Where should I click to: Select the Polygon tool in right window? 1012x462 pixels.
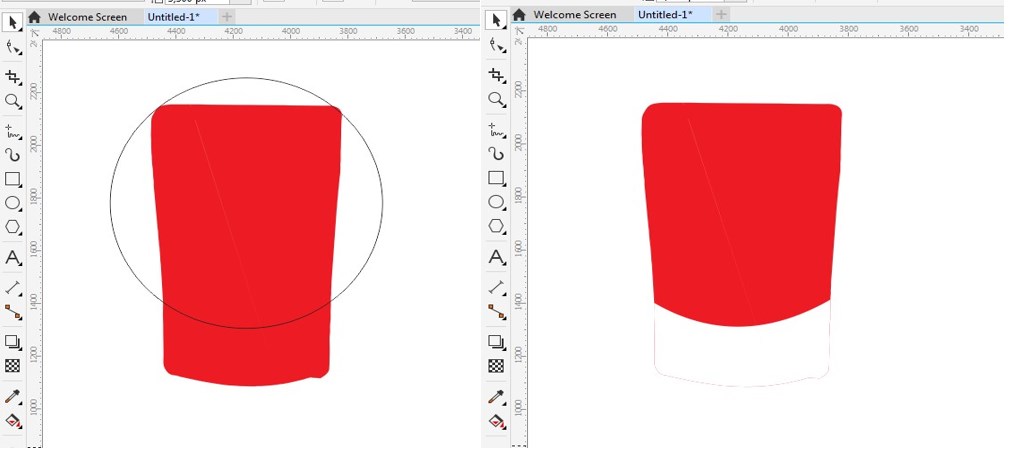click(x=496, y=226)
